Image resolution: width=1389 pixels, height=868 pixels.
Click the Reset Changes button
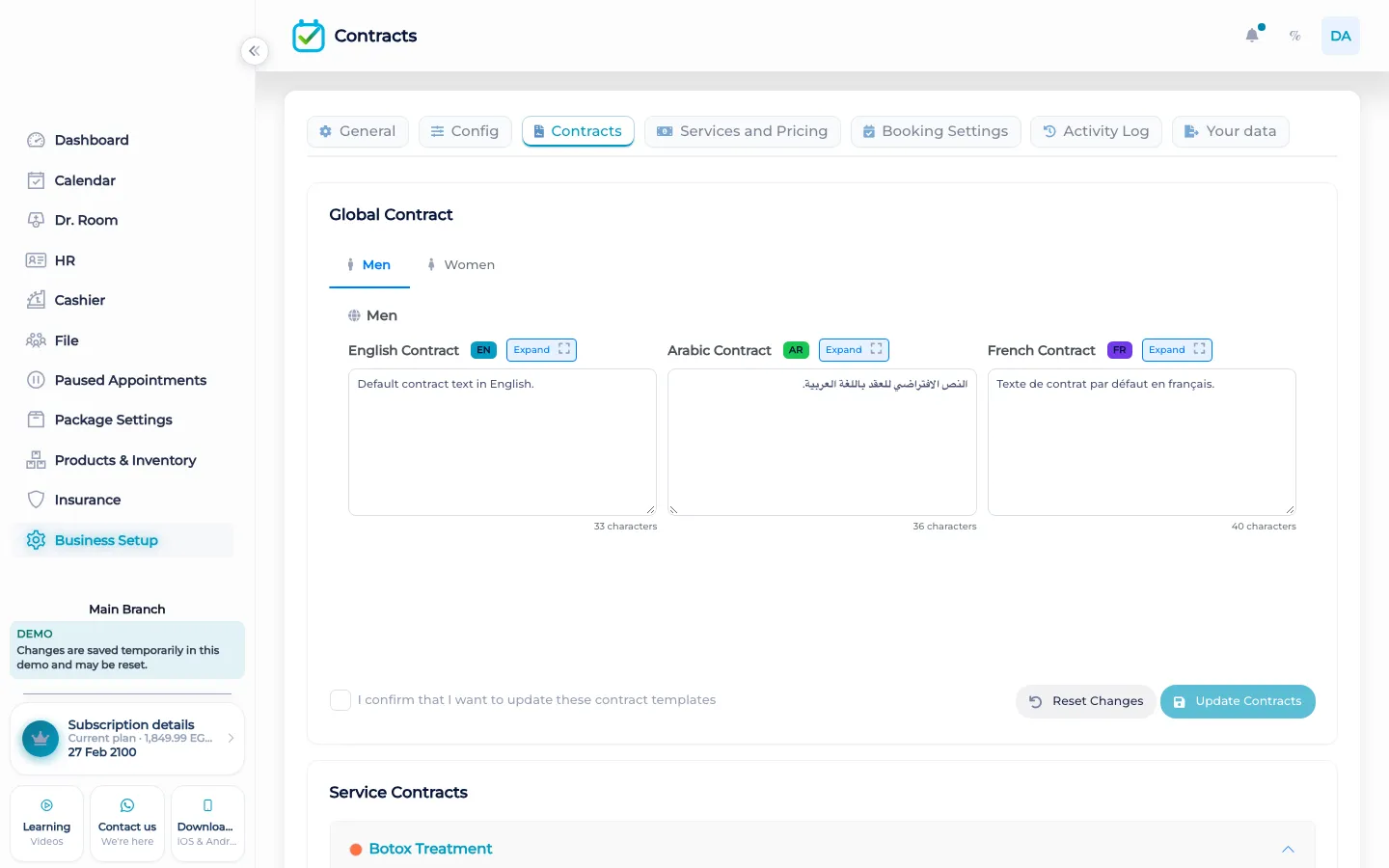(x=1085, y=701)
